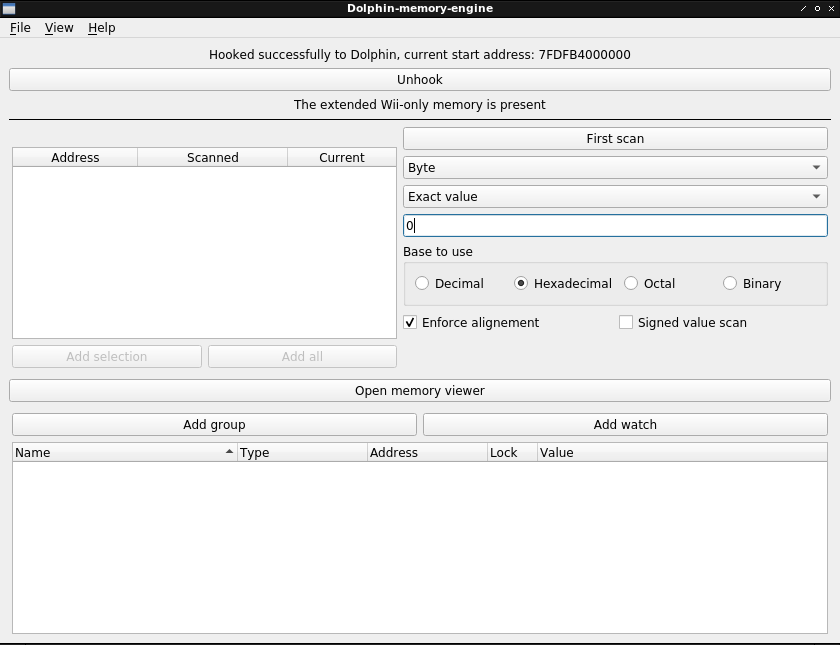The width and height of the screenshot is (840, 645).
Task: Open the View menu
Action: (x=59, y=28)
